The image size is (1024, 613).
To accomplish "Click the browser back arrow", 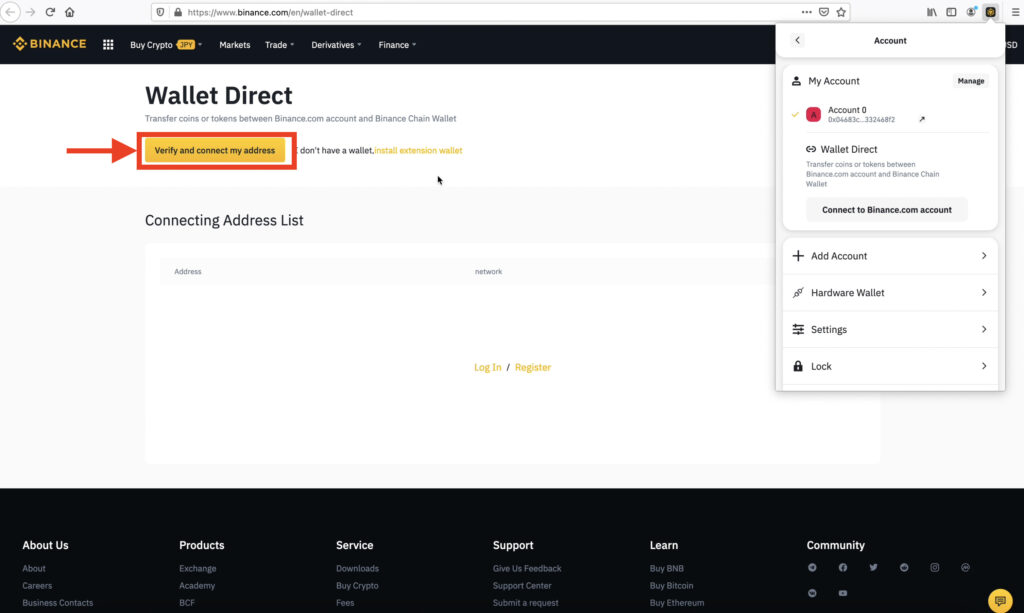I will click(x=10, y=12).
